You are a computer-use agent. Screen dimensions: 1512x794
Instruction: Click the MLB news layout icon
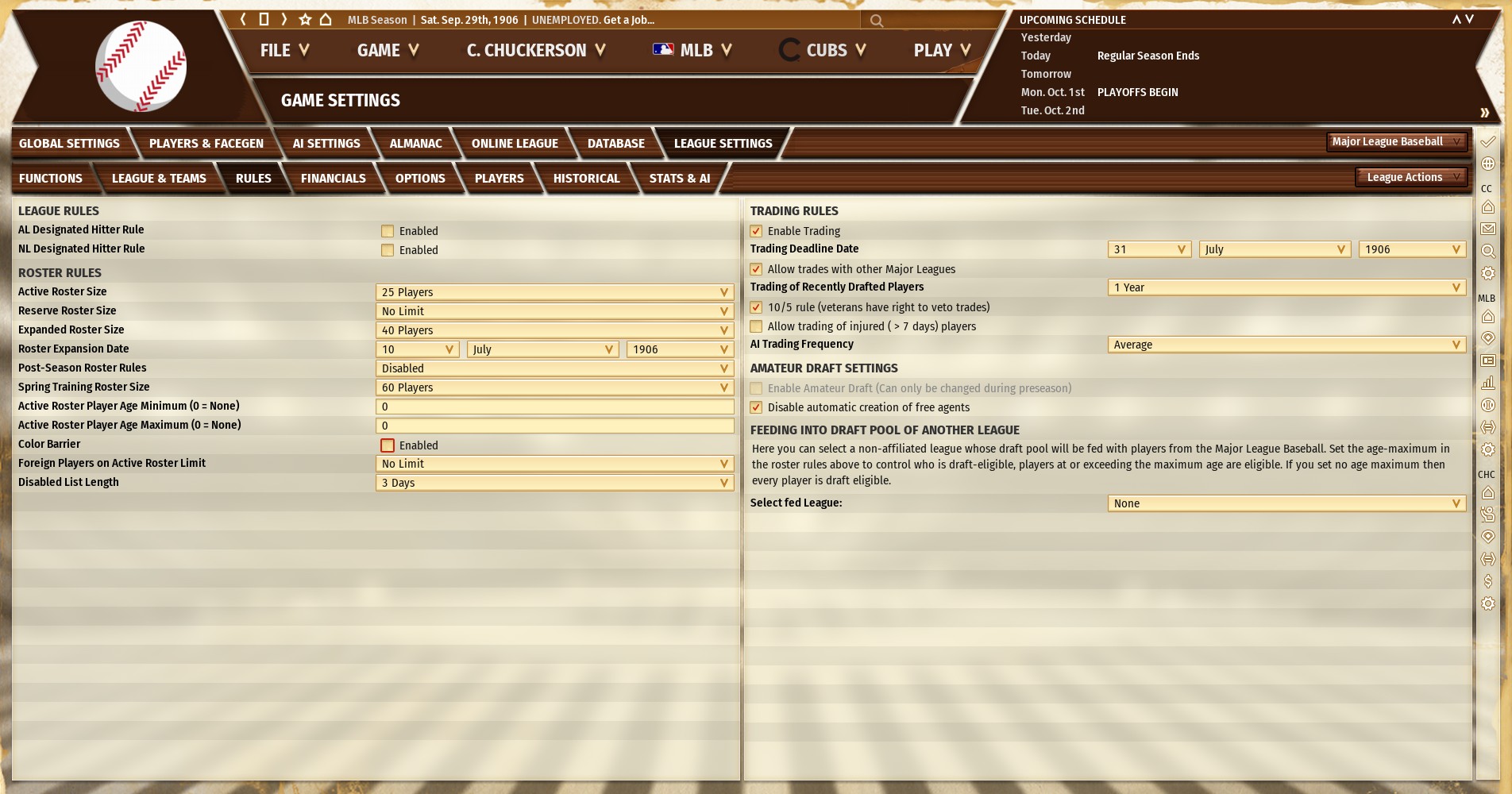click(1488, 360)
